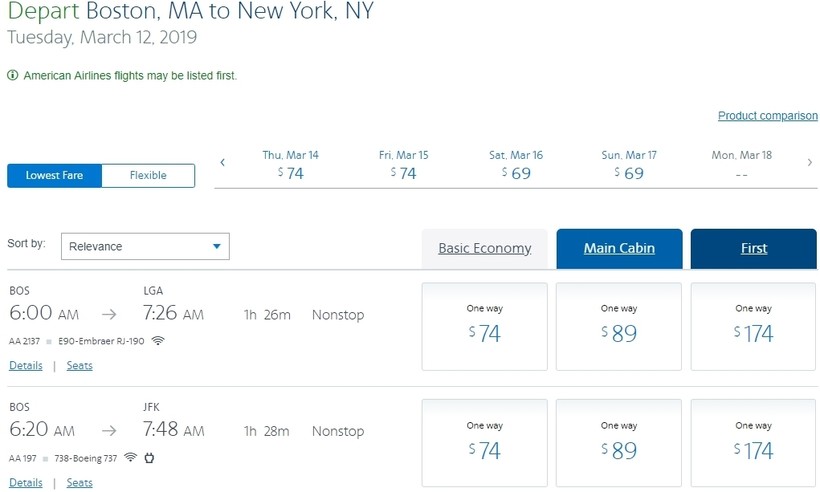Image resolution: width=820 pixels, height=492 pixels.
Task: Click the power outlet icon on AA 197
Action: tap(149, 458)
